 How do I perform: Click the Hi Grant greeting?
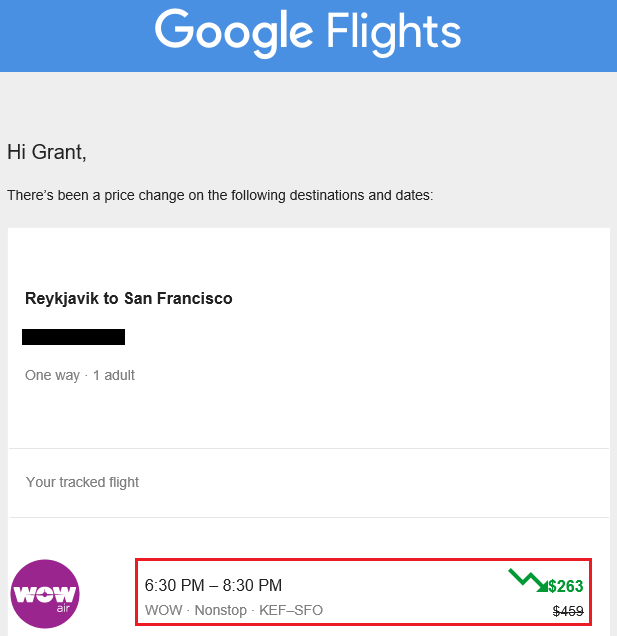tap(47, 152)
